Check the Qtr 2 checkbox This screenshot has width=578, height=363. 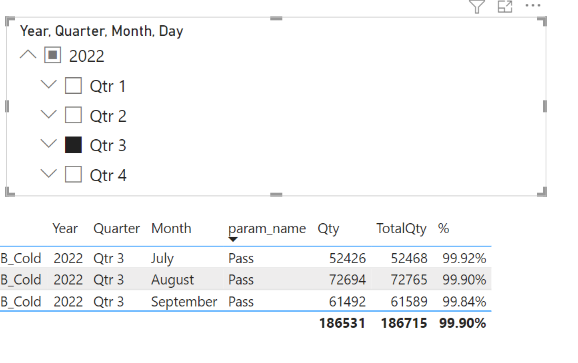point(73,115)
